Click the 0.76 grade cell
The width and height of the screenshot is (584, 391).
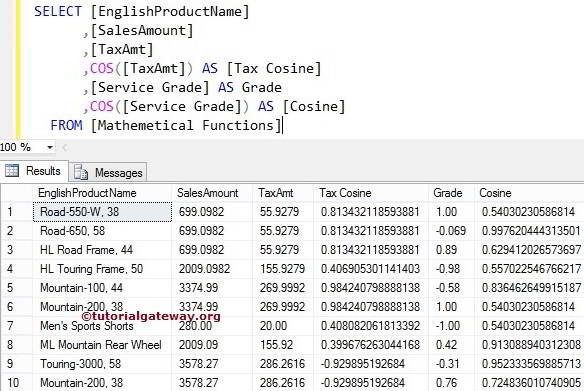(x=451, y=383)
